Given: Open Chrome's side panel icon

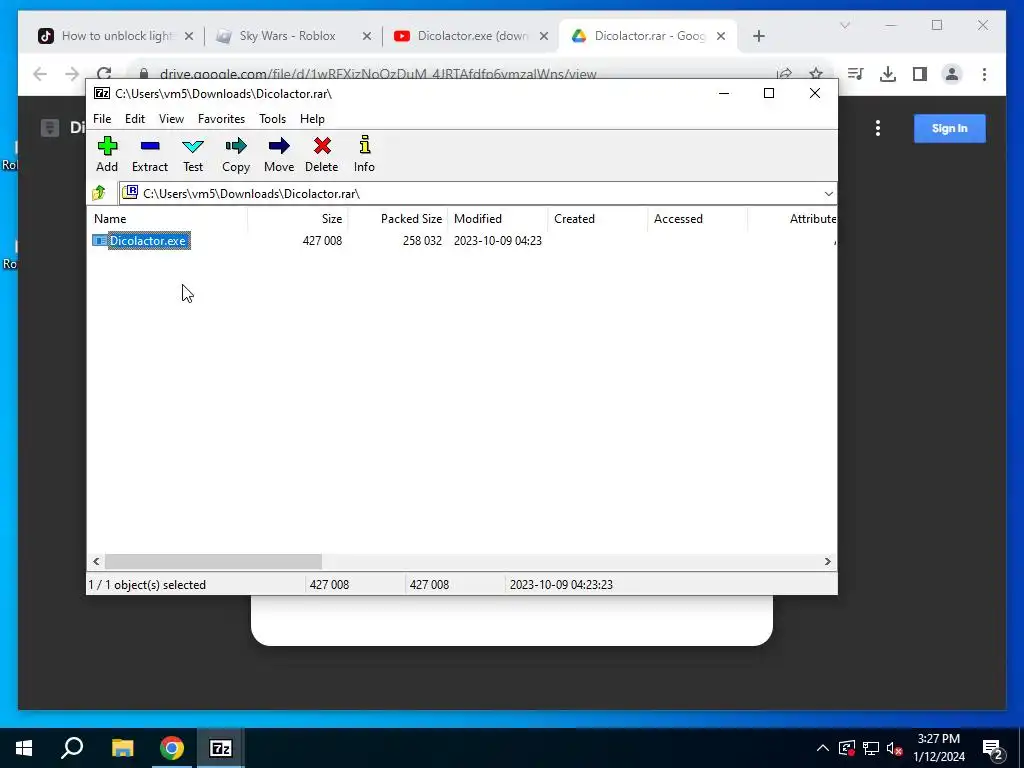Looking at the screenshot, I should point(920,74).
